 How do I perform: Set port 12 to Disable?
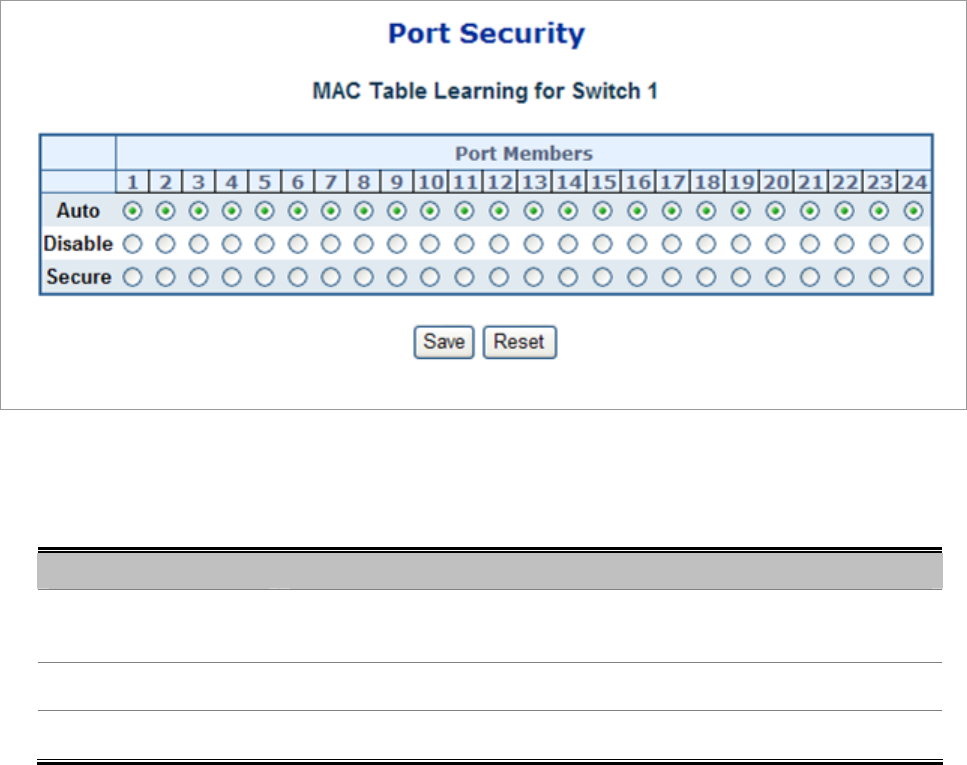click(x=500, y=243)
